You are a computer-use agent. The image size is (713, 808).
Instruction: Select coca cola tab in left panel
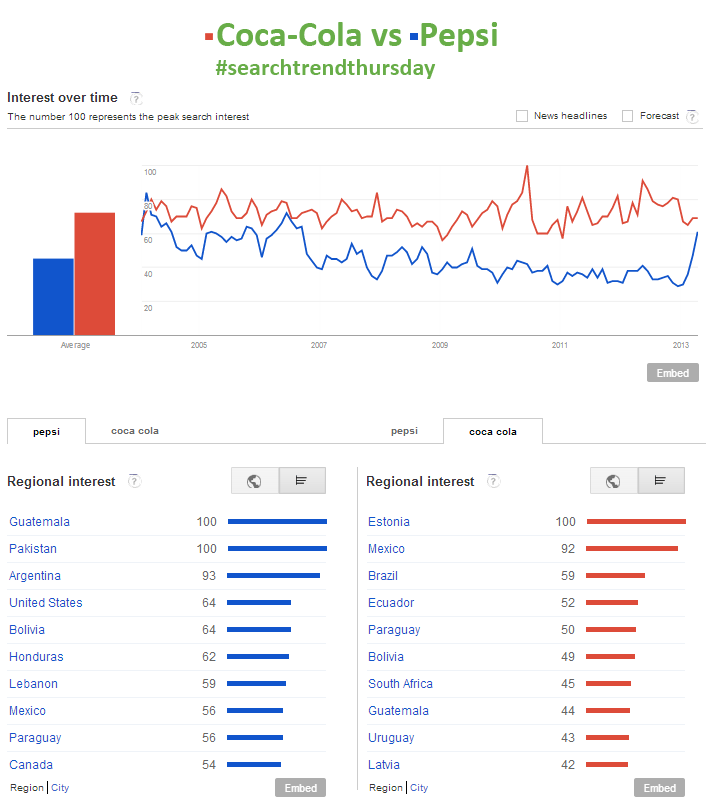click(135, 431)
